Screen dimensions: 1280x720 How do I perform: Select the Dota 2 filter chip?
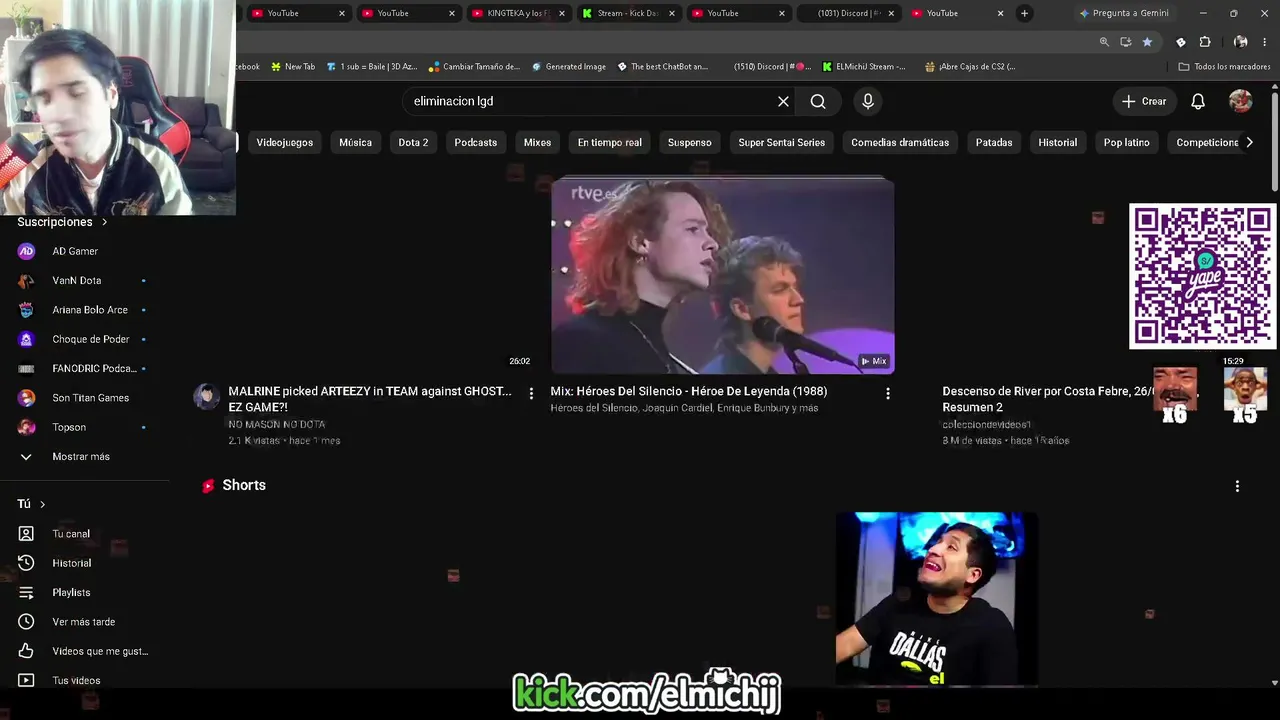[413, 142]
